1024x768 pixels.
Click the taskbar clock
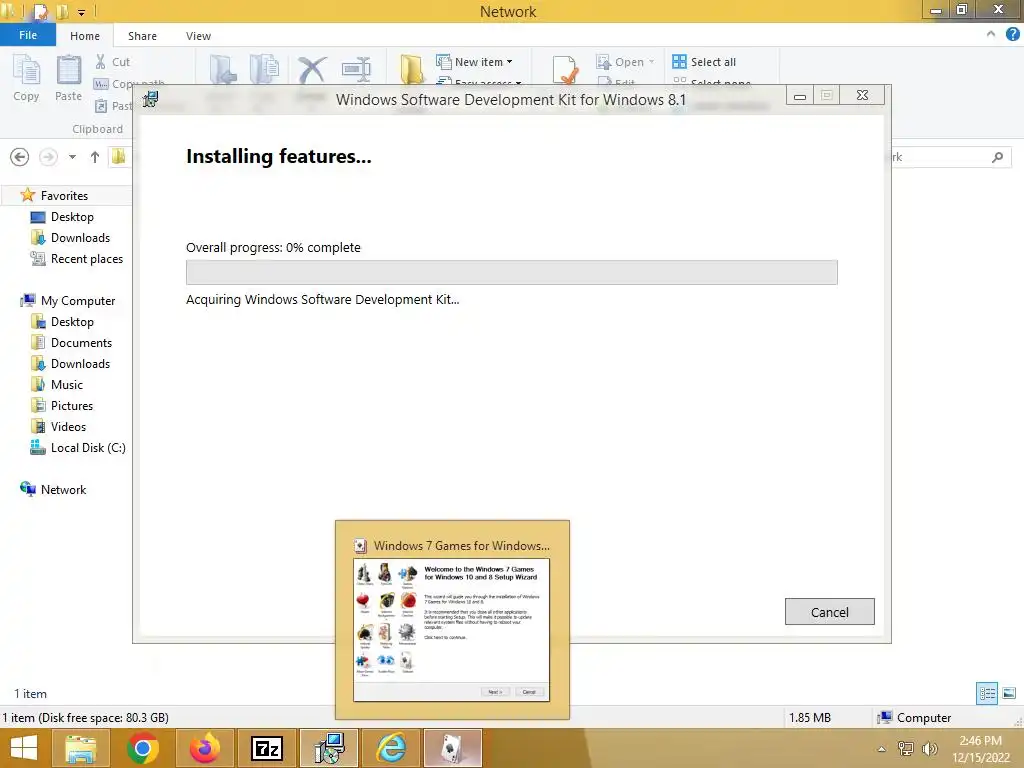coord(980,749)
